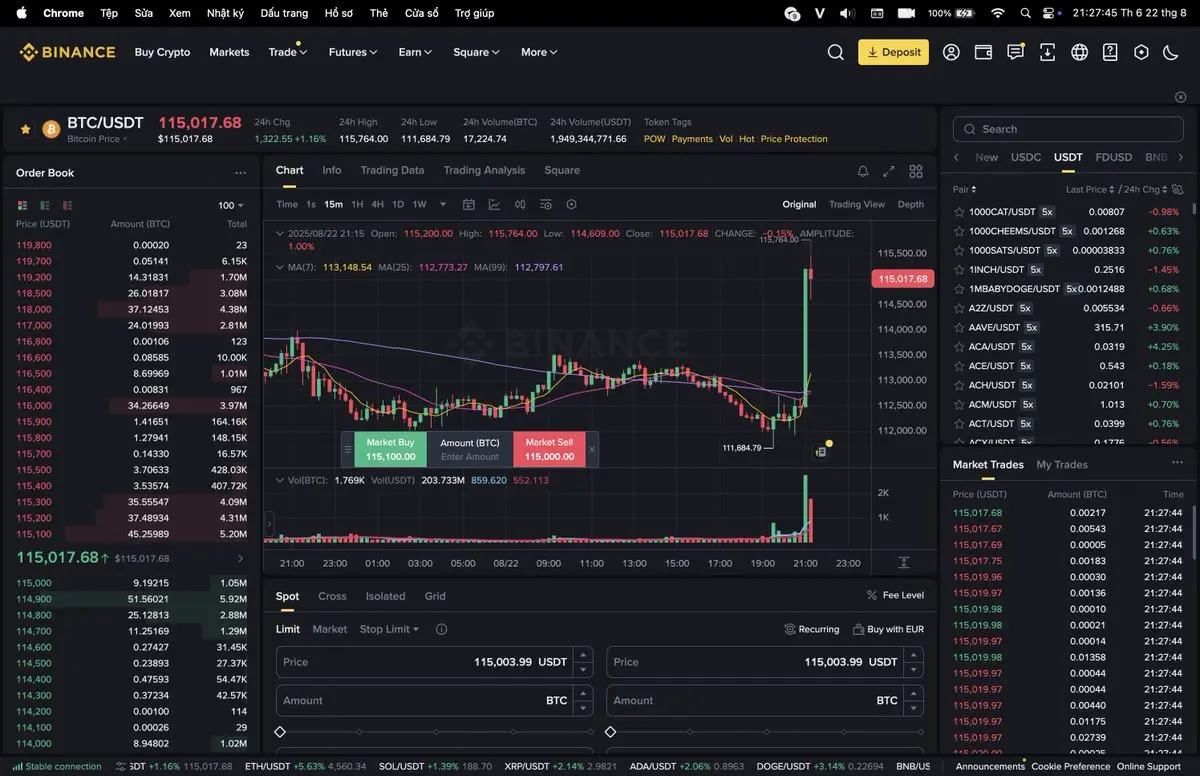Open the limit order info icon
1200x776 pixels.
(441, 629)
